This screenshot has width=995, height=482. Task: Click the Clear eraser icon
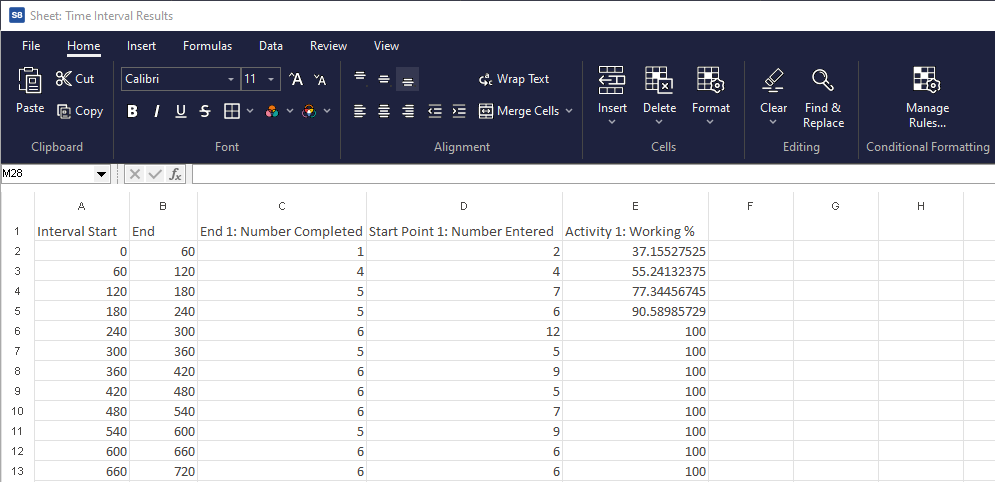click(774, 80)
